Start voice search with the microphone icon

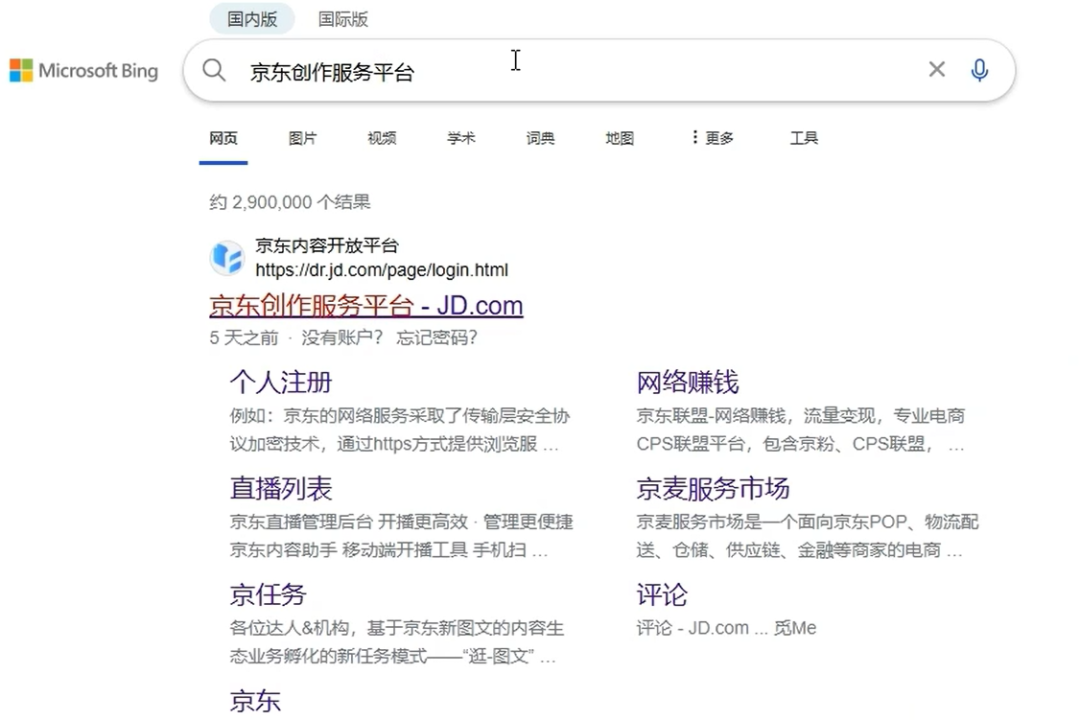979,70
